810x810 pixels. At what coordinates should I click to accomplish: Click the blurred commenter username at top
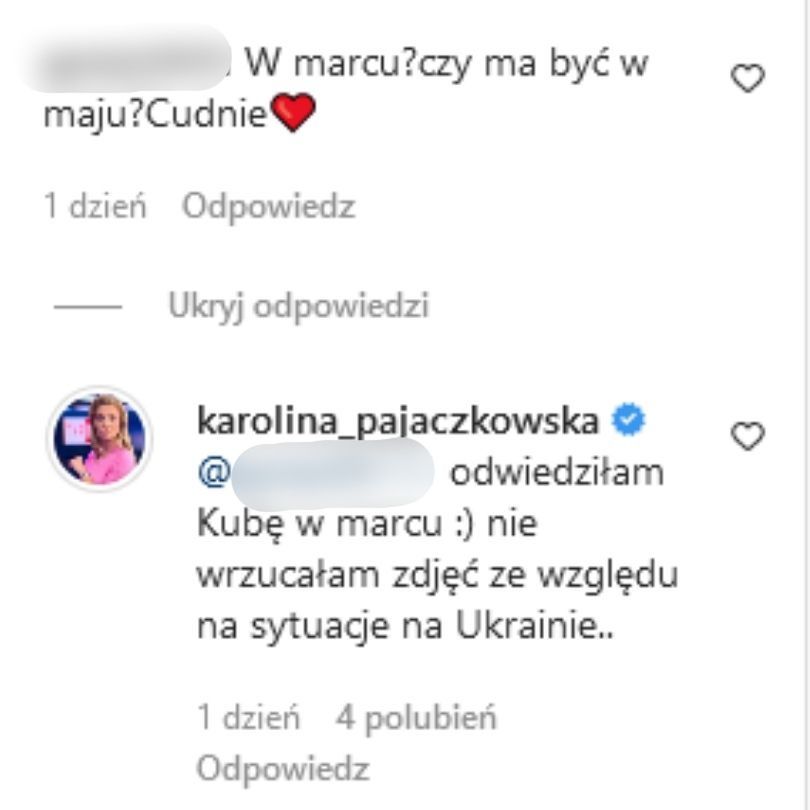pyautogui.click(x=126, y=58)
